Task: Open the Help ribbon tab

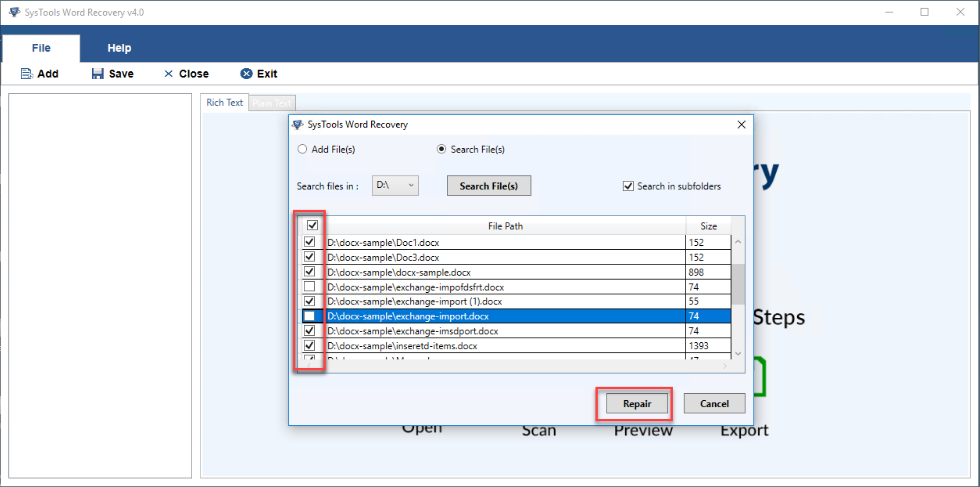Action: 119,48
